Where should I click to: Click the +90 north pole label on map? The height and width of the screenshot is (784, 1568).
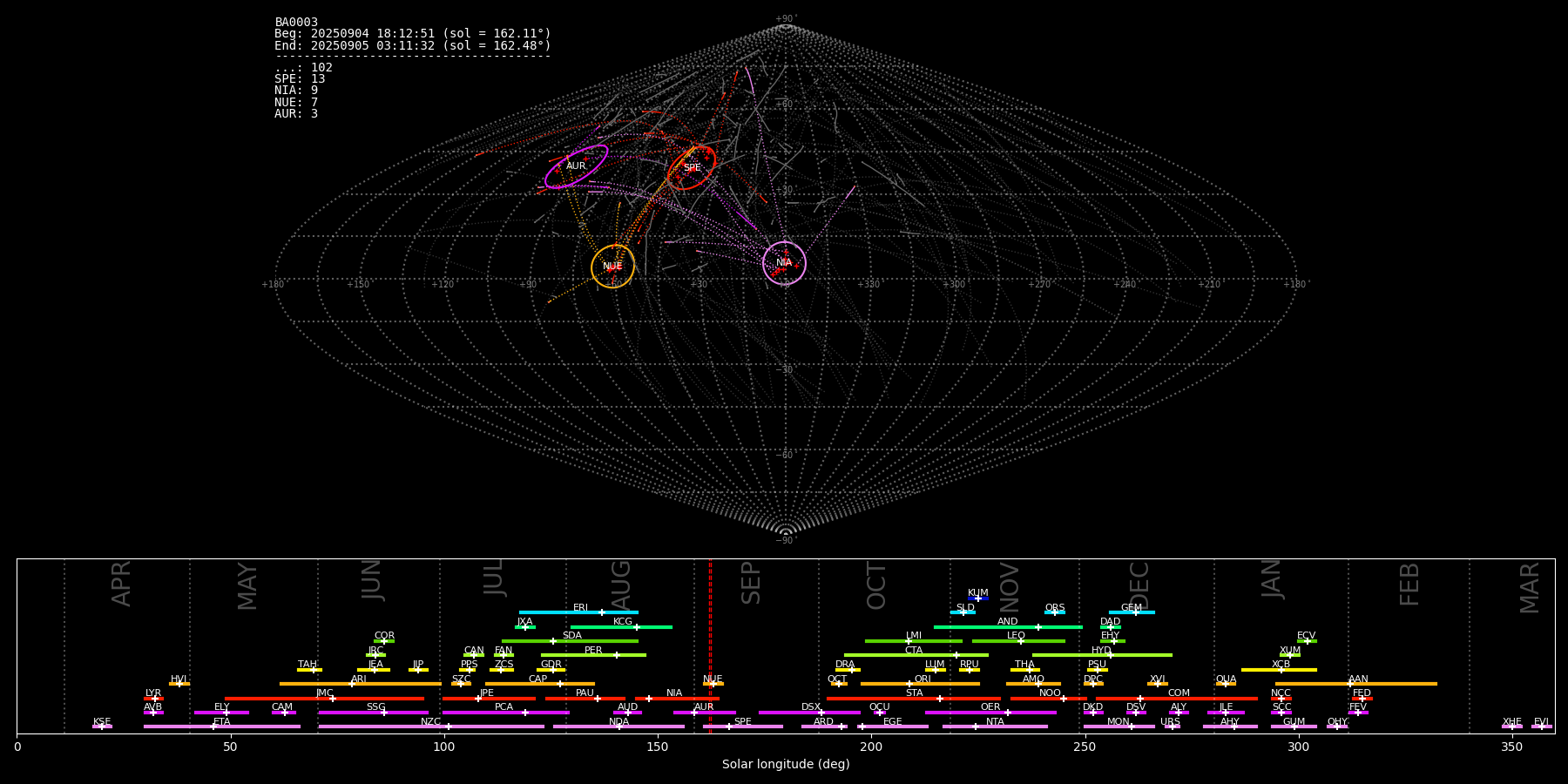[x=785, y=19]
